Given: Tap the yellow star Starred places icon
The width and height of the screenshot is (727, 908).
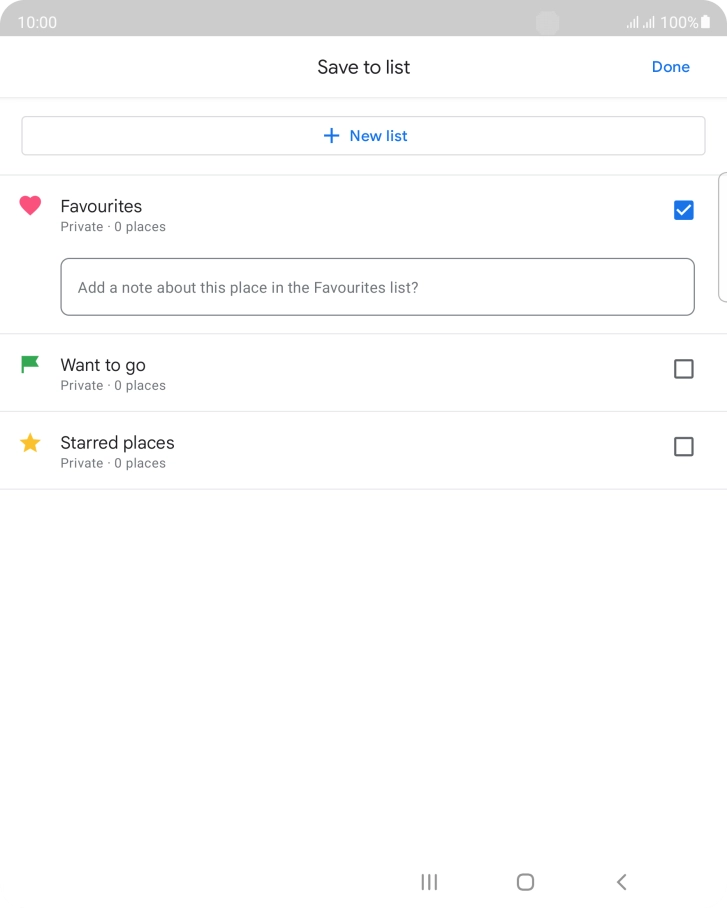Looking at the screenshot, I should point(30,443).
